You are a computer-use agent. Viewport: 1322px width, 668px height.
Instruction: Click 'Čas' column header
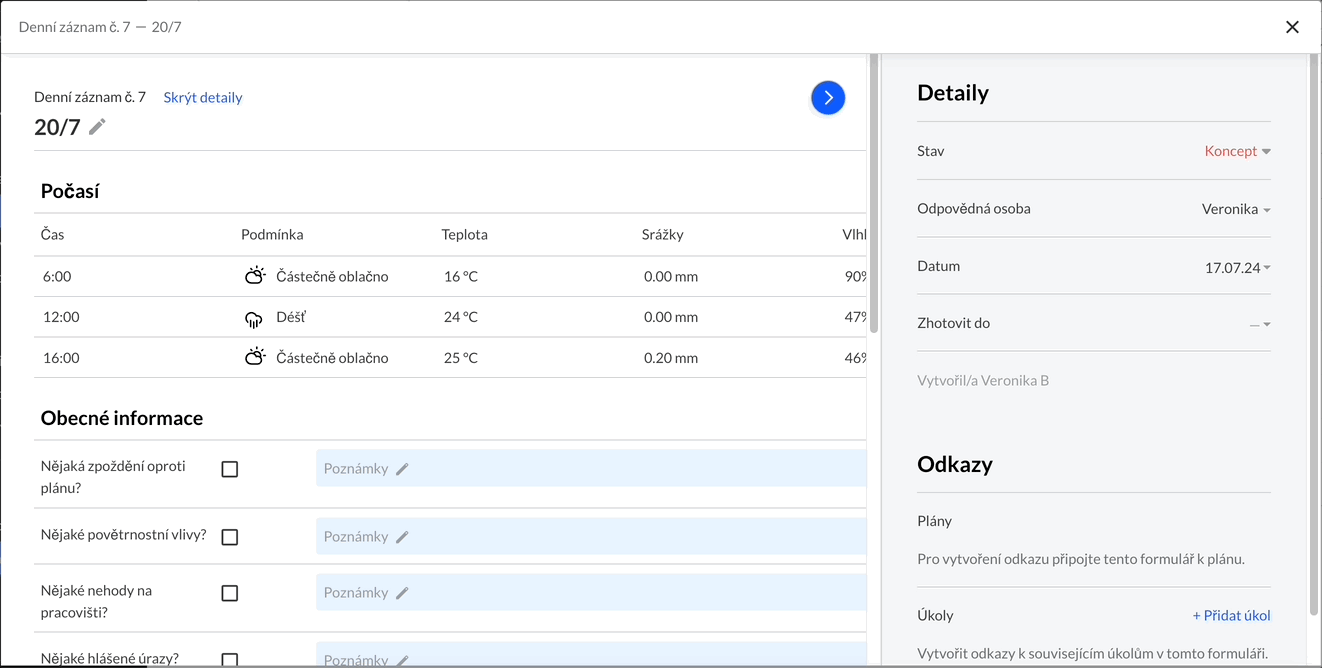click(x=53, y=234)
